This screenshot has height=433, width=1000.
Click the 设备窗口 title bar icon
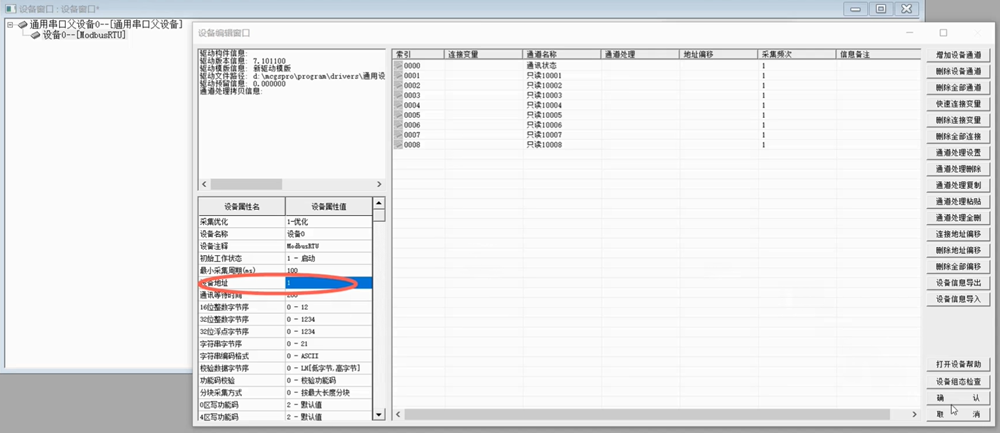(x=10, y=8)
